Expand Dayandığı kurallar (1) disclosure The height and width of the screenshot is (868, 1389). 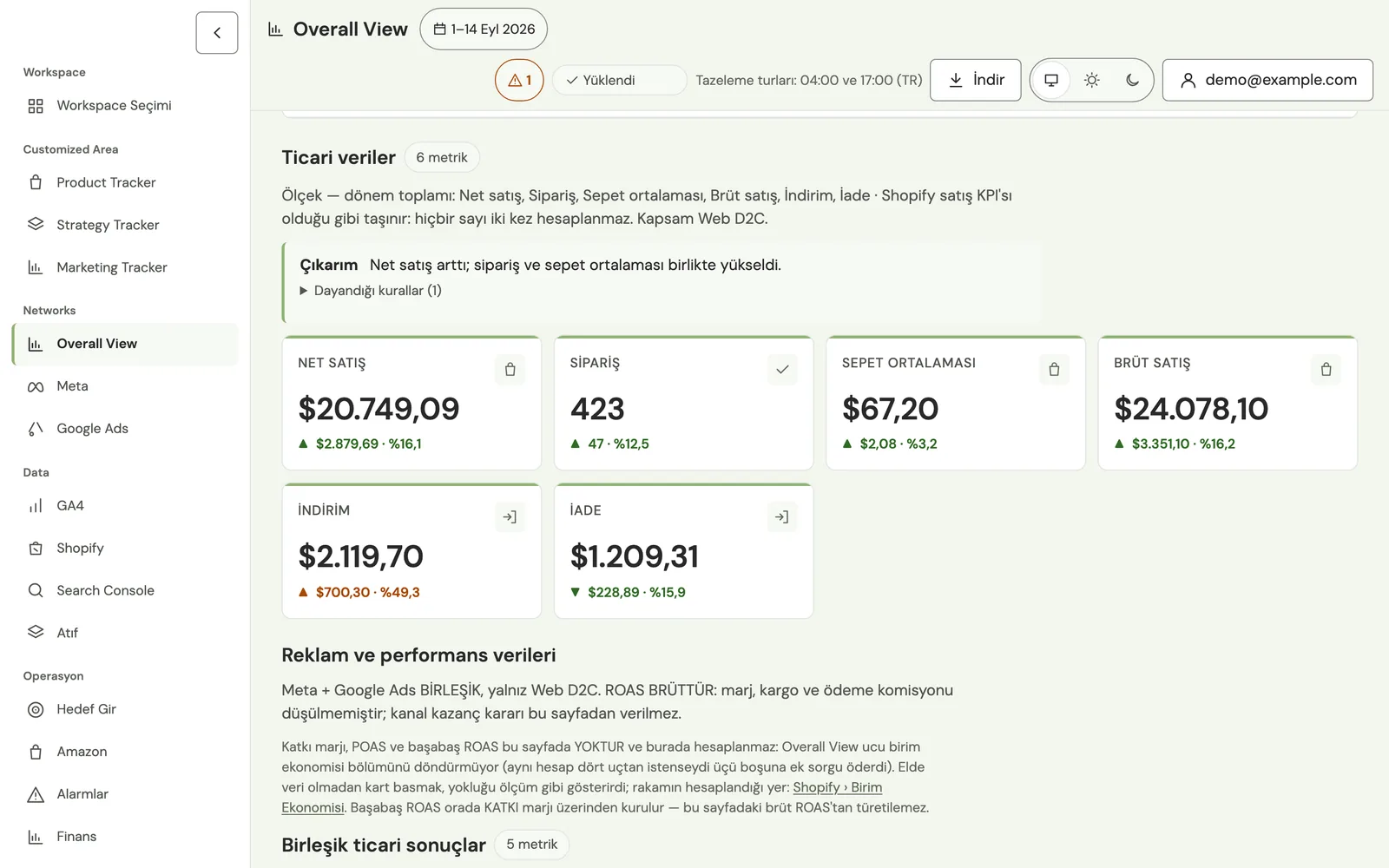tap(371, 291)
